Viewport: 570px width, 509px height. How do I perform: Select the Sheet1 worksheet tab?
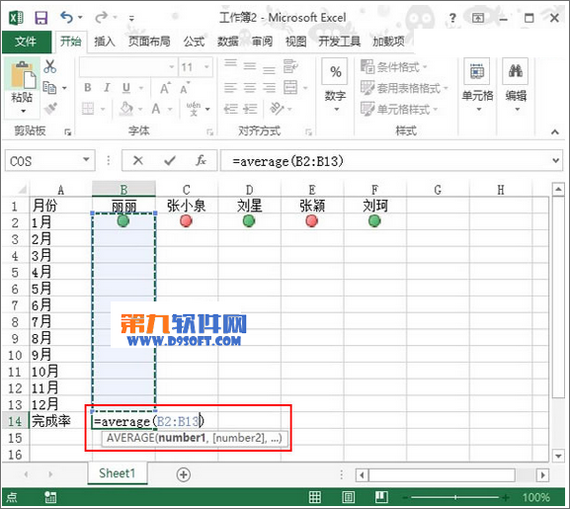tap(117, 473)
